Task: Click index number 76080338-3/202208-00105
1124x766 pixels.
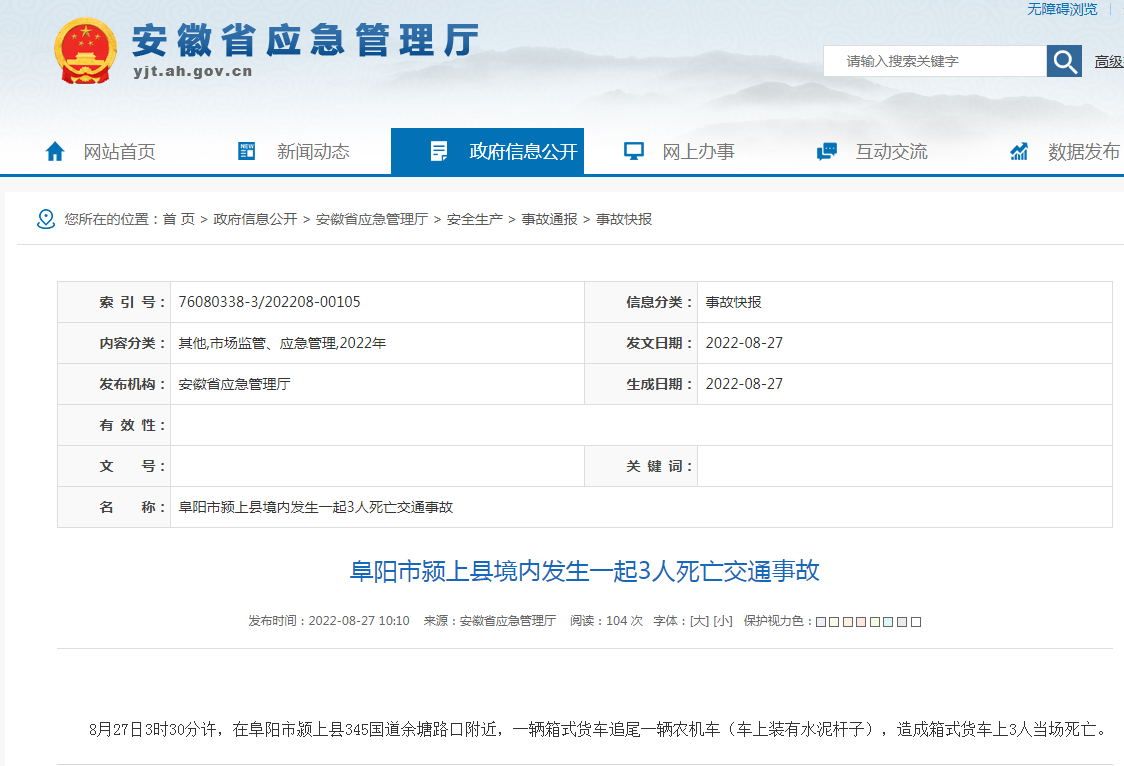Action: pyautogui.click(x=270, y=302)
